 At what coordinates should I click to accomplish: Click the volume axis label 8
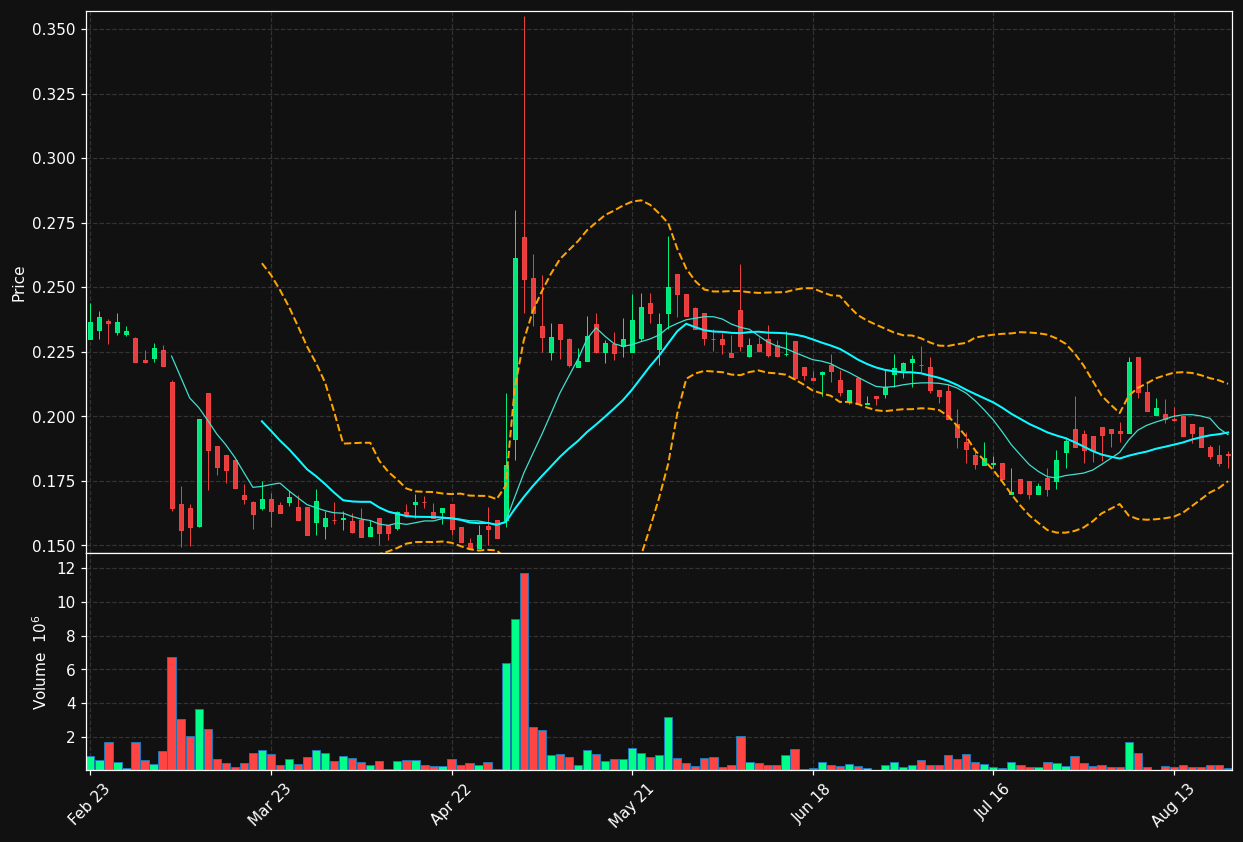70,636
